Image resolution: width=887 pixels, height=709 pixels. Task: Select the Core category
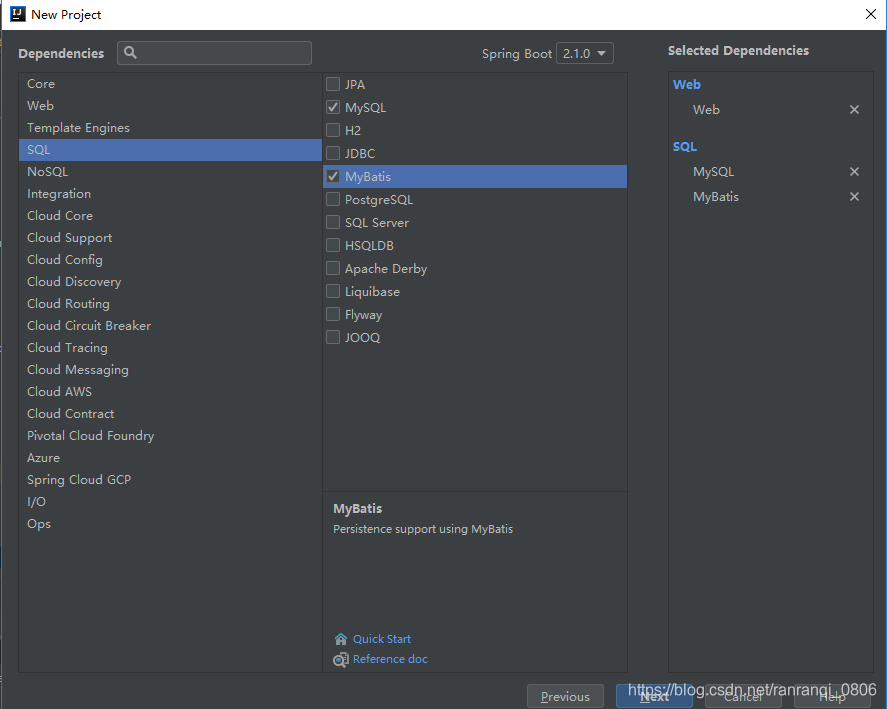click(170, 84)
